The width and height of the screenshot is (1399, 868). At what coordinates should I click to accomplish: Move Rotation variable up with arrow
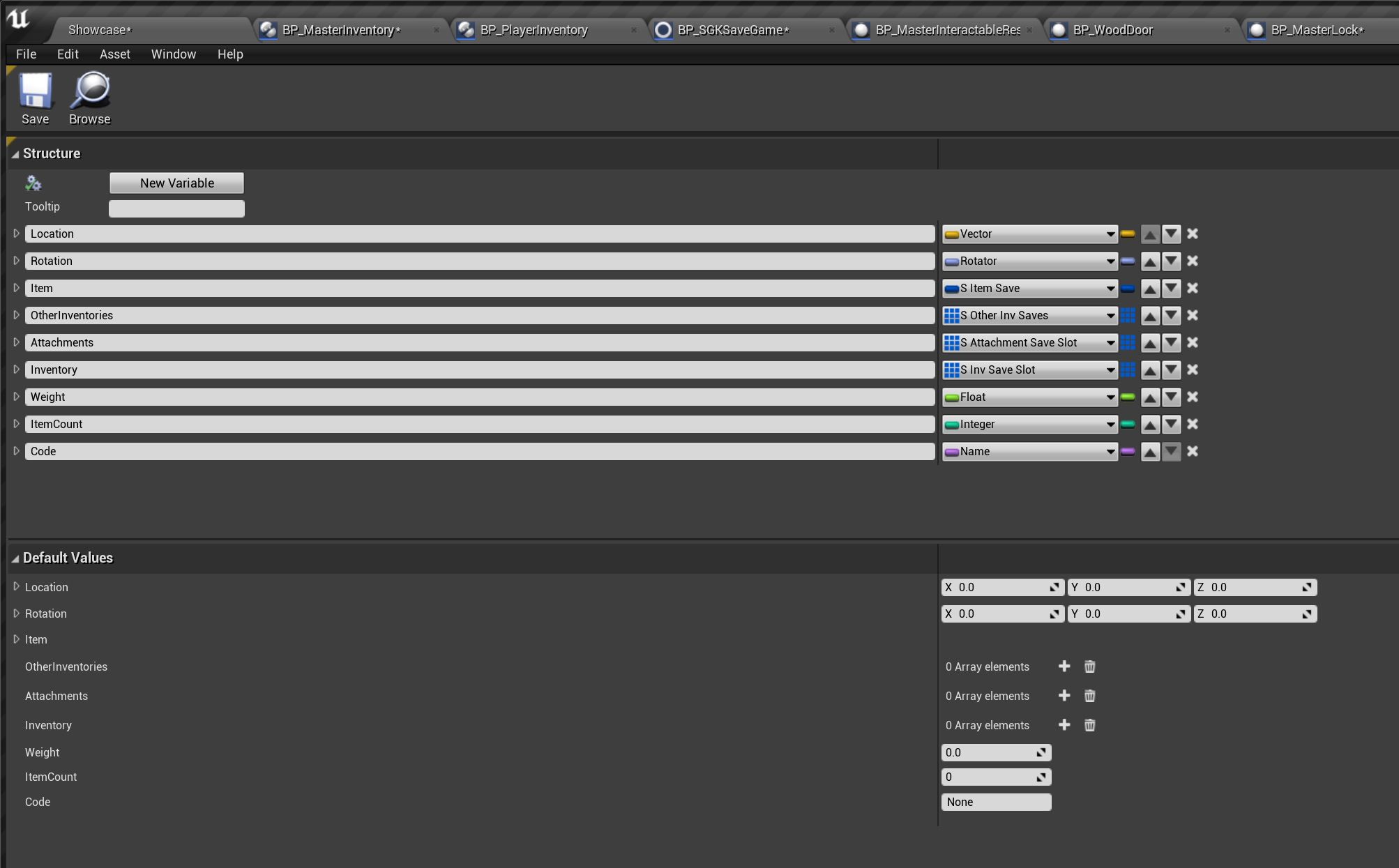[x=1150, y=261]
